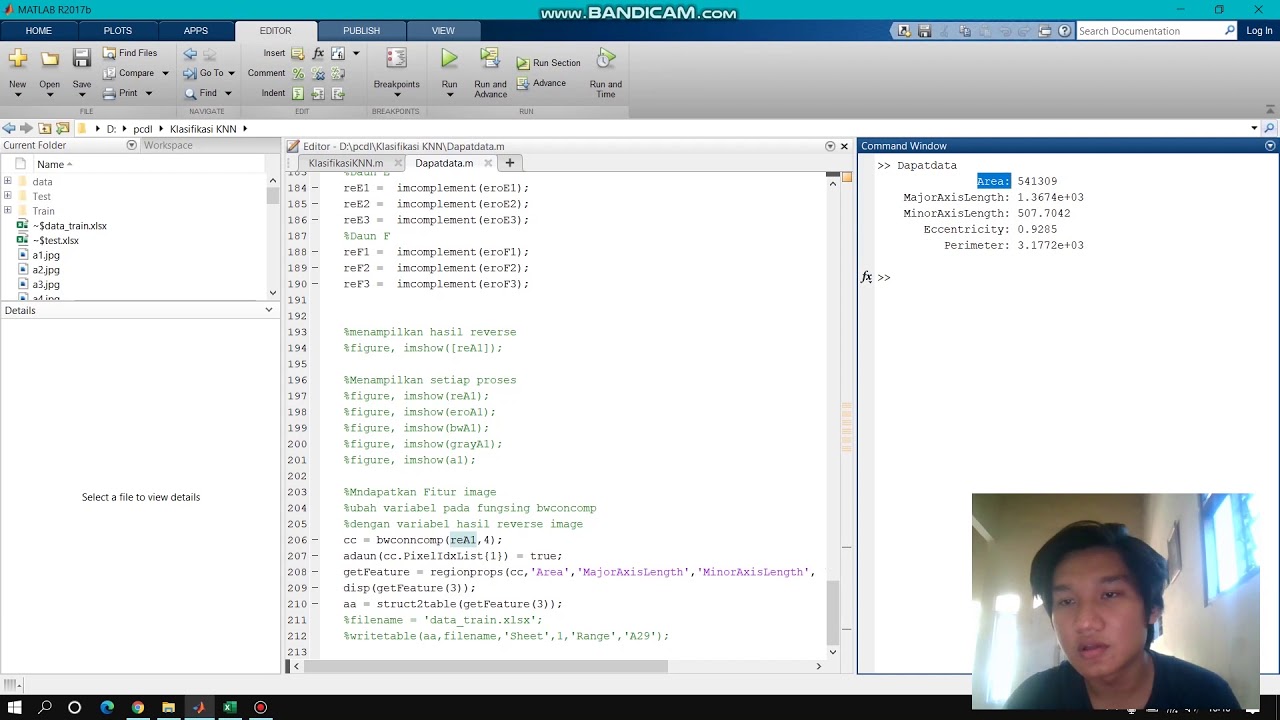Open the Compare dropdown arrow
The image size is (1280, 720).
point(165,73)
